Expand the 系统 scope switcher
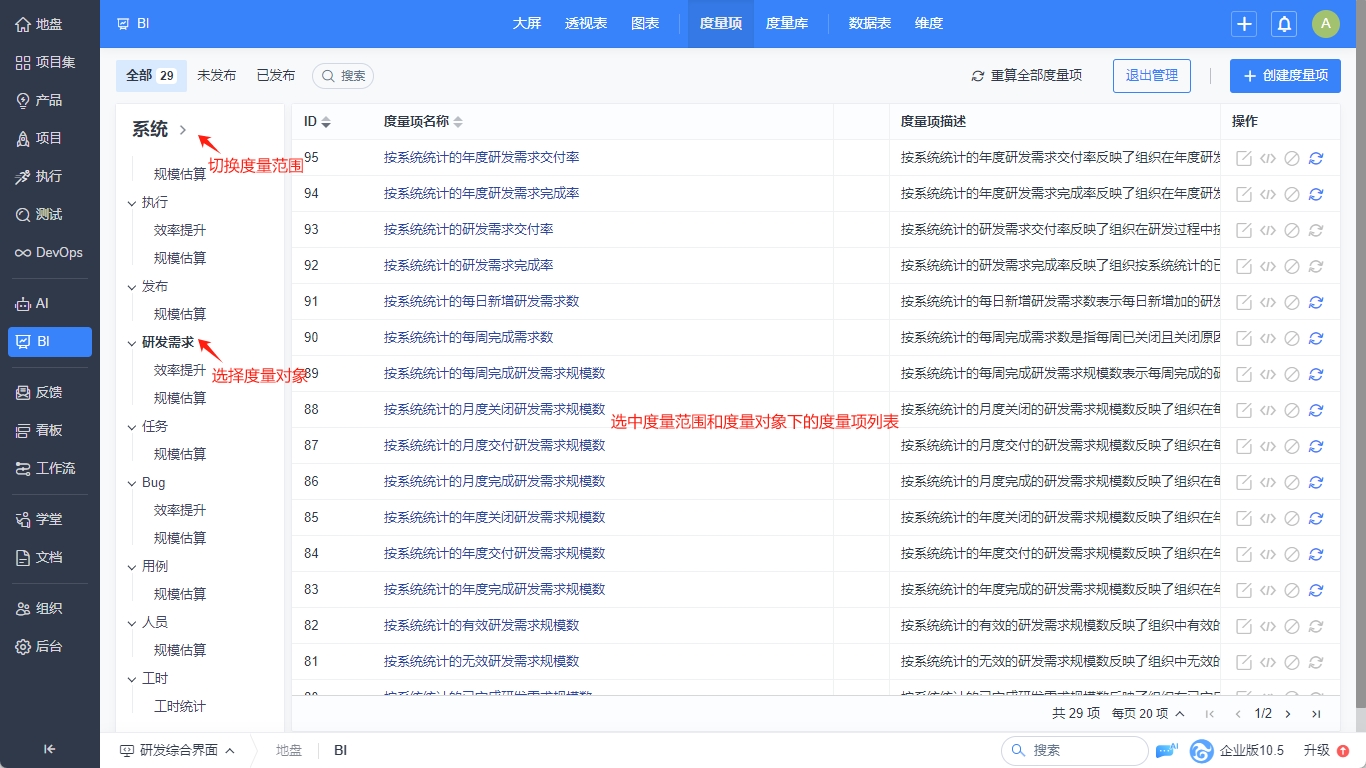 point(183,130)
